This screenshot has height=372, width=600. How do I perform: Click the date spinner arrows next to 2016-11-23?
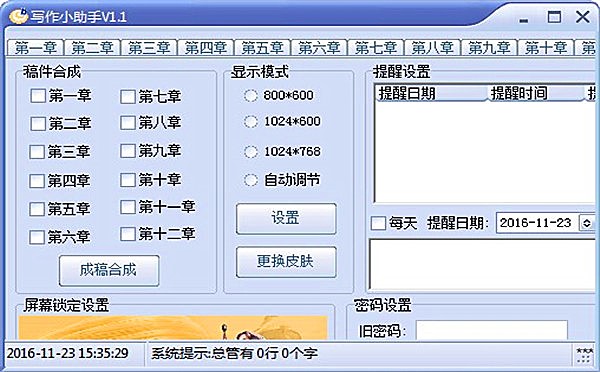[587, 223]
